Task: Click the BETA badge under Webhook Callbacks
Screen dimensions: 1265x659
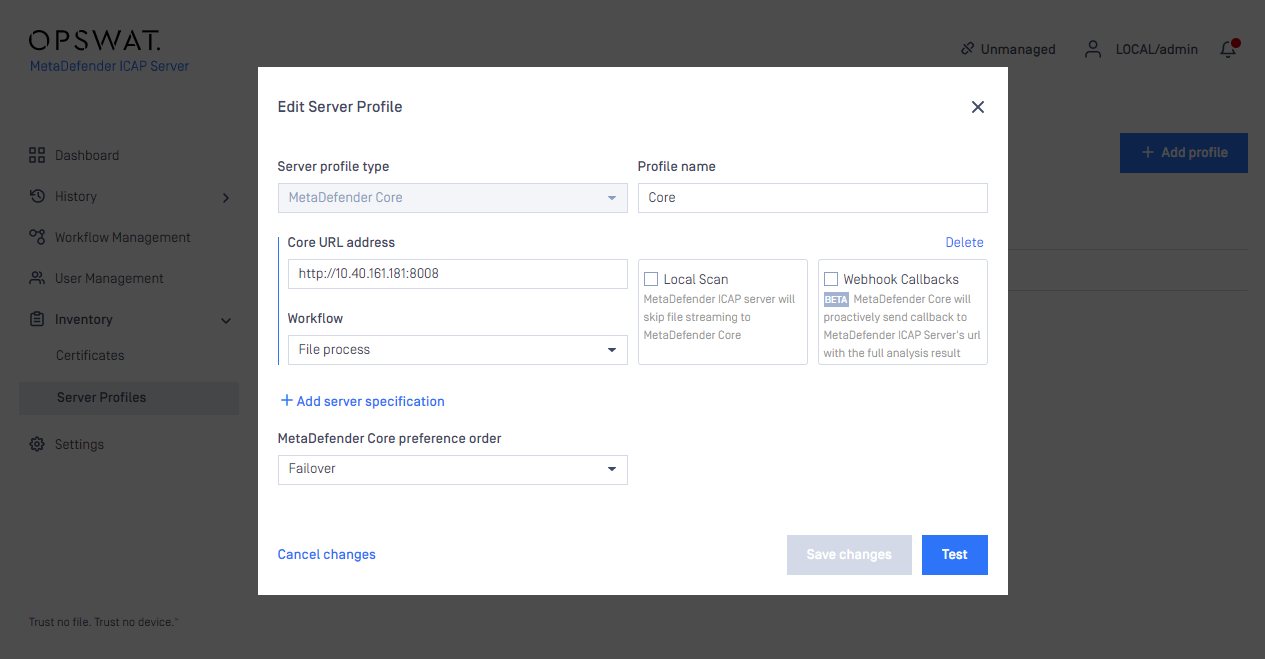Action: click(836, 299)
